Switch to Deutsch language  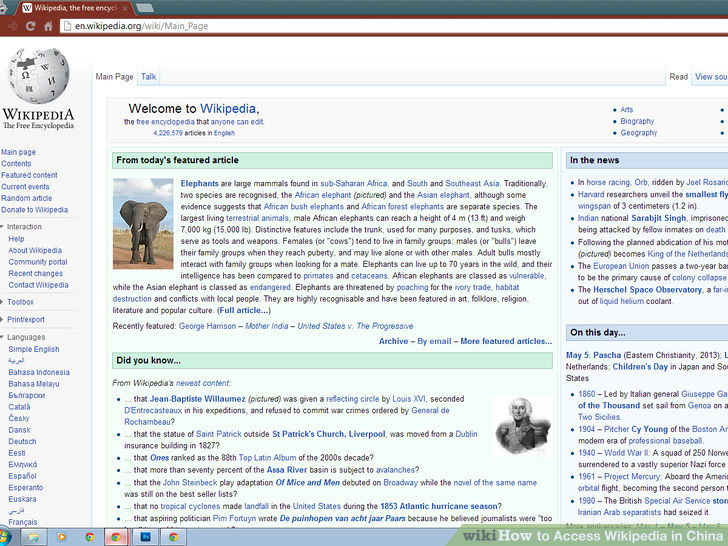[x=22, y=442]
